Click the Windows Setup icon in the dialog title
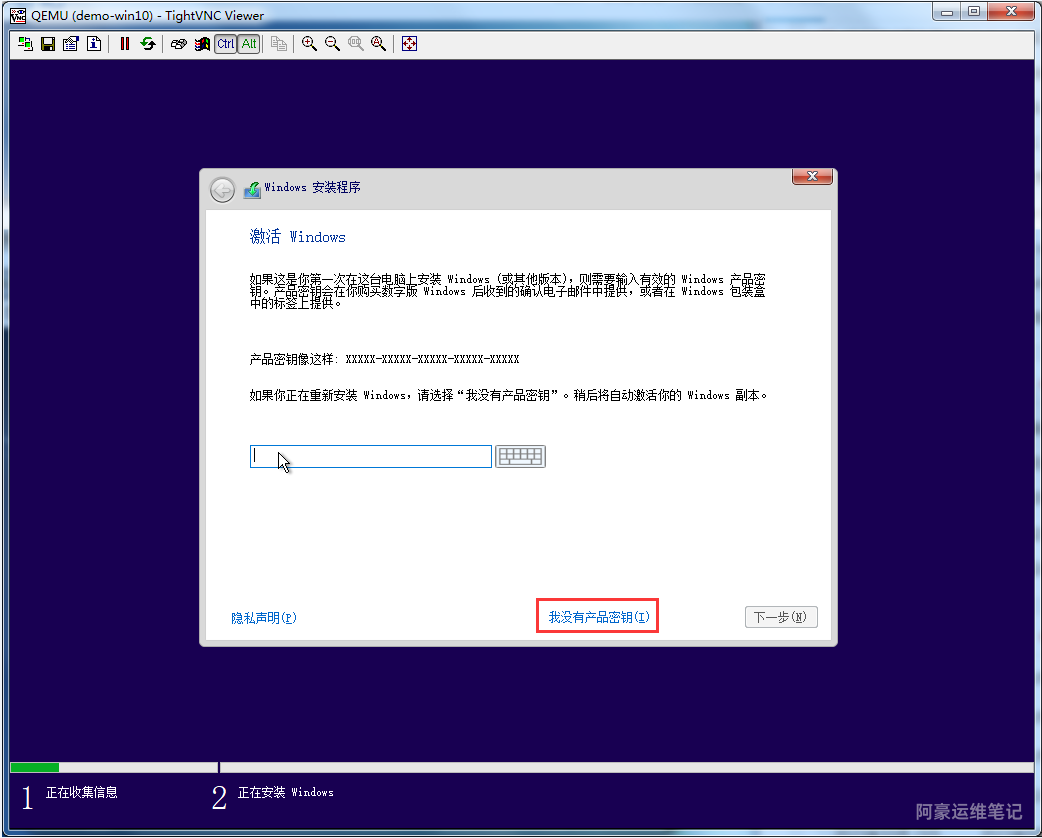 252,189
